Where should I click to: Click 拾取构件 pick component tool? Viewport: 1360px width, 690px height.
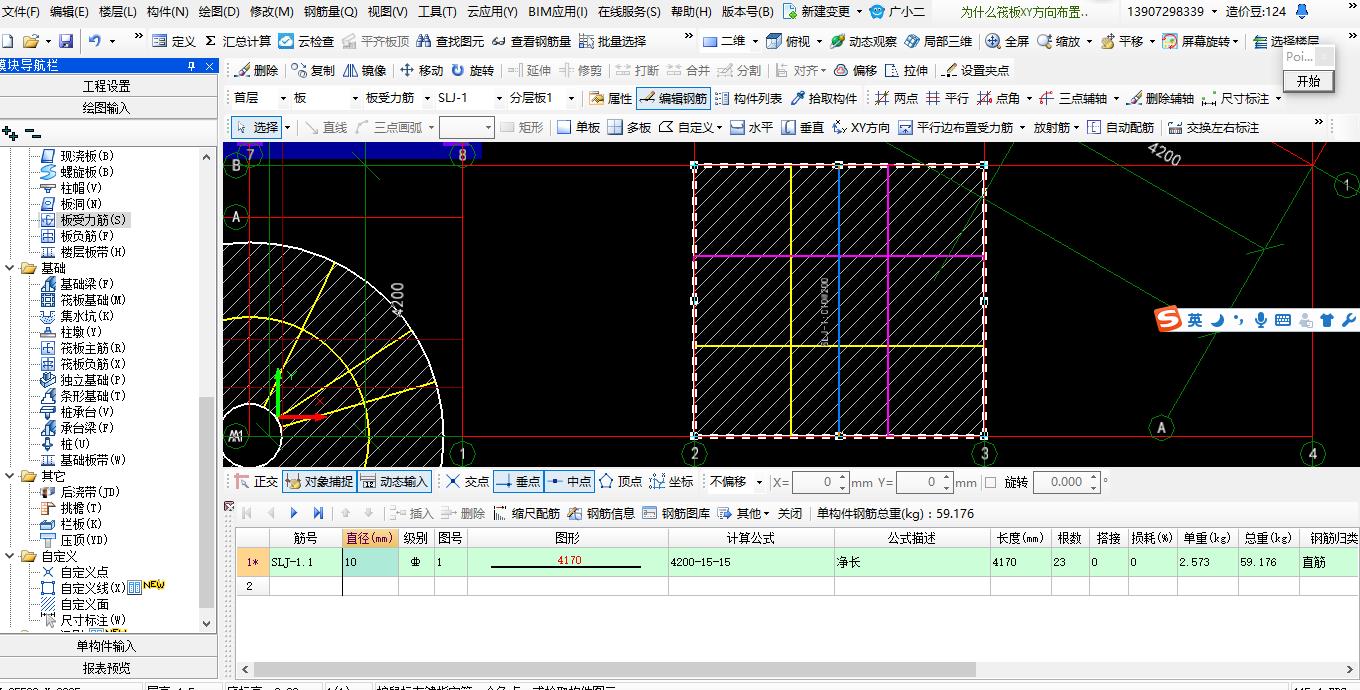pos(824,98)
